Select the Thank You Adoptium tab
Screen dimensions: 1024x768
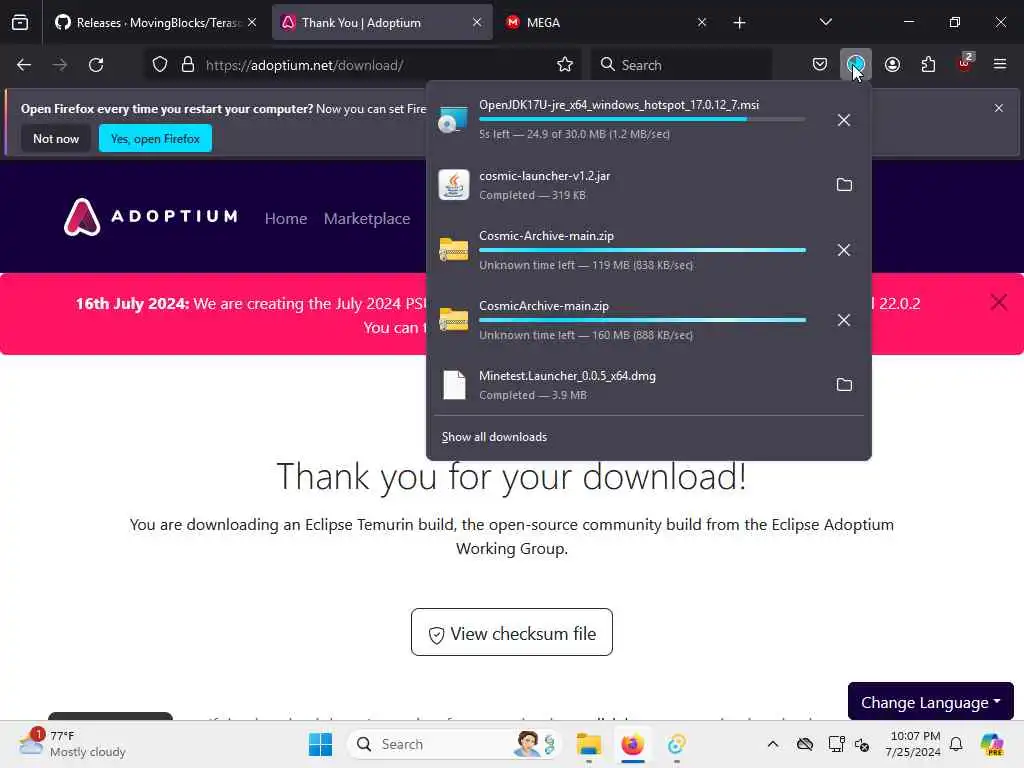(382, 23)
